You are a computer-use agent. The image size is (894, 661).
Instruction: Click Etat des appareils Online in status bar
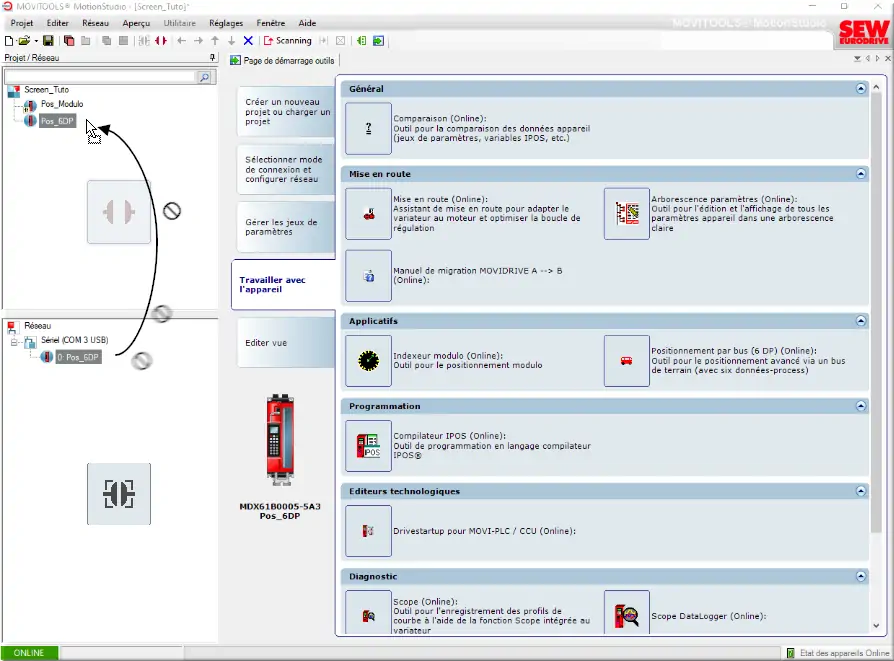(838, 654)
